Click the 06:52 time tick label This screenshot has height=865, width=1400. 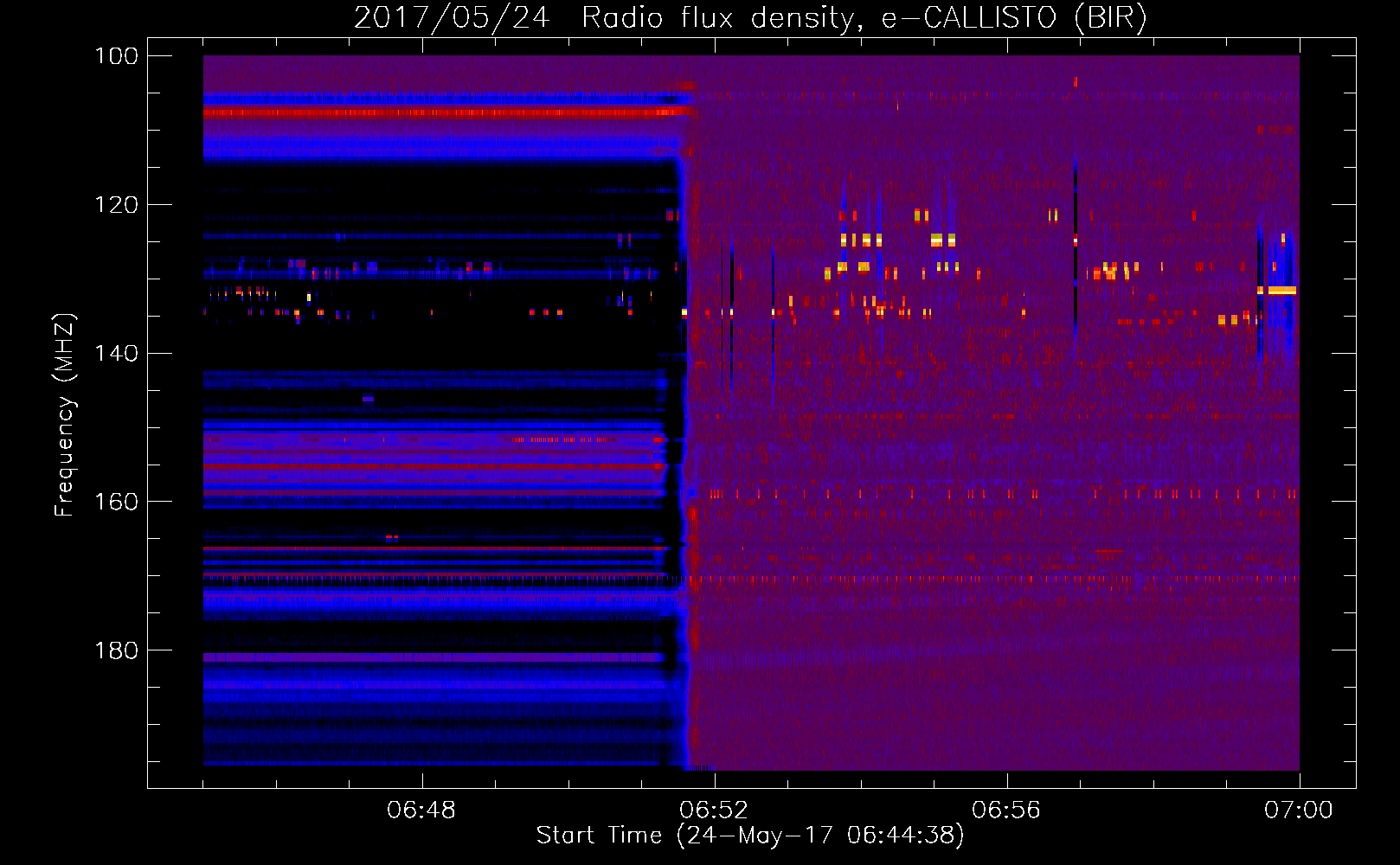[x=714, y=811]
